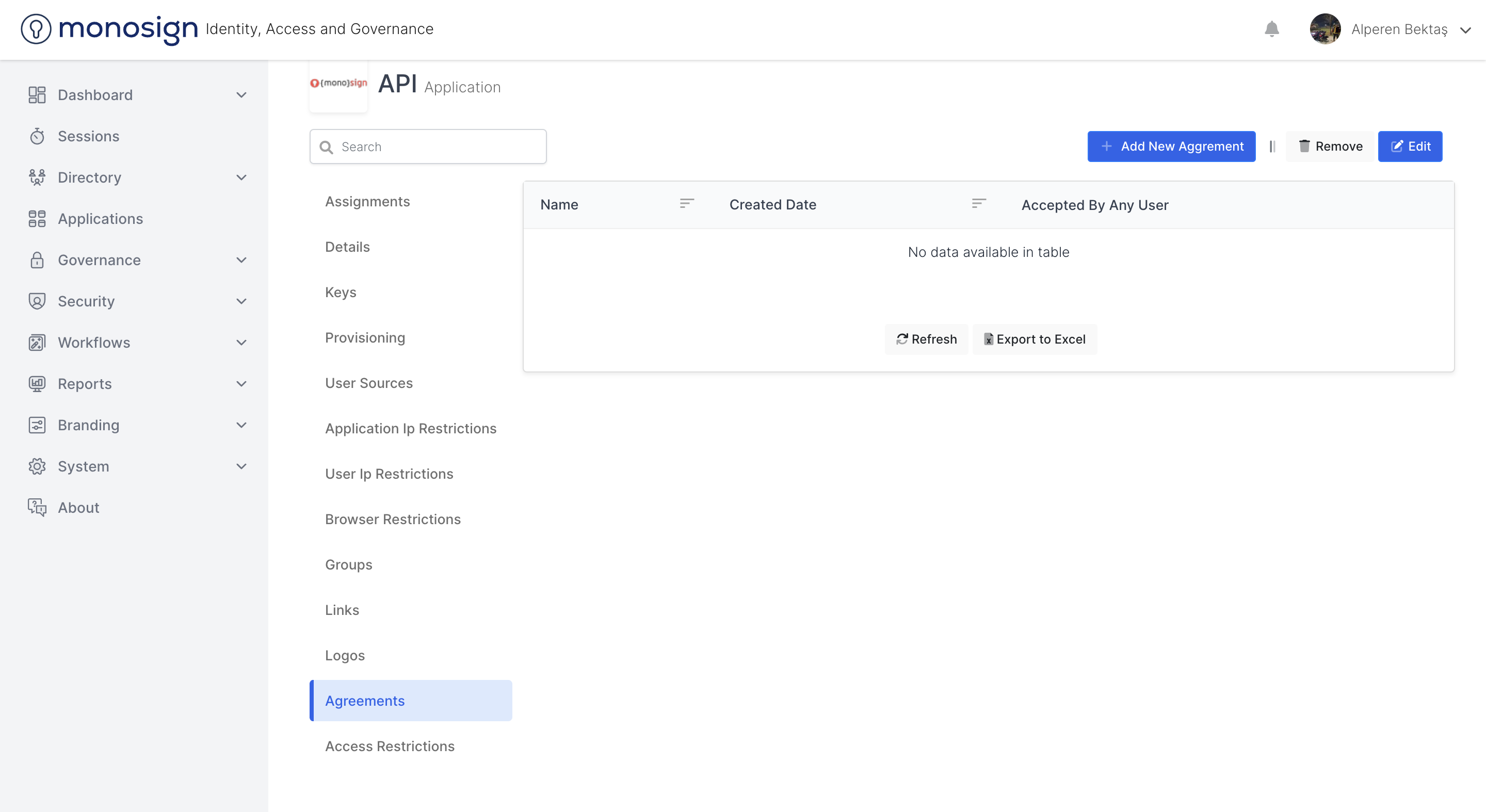The width and height of the screenshot is (1486, 812).
Task: Click the About chat icon in sidebar
Action: (x=37, y=508)
